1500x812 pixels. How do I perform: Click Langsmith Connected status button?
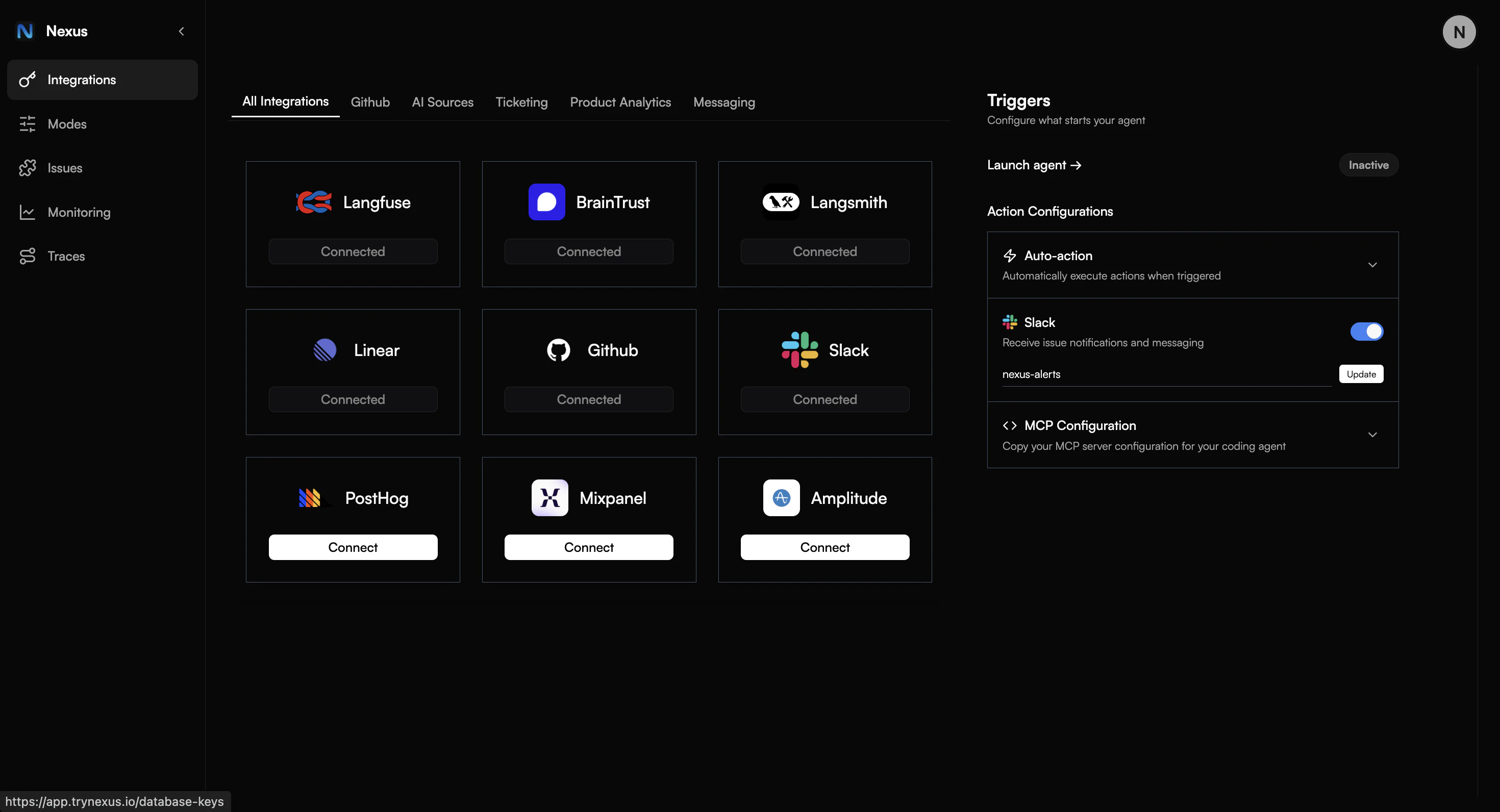825,251
